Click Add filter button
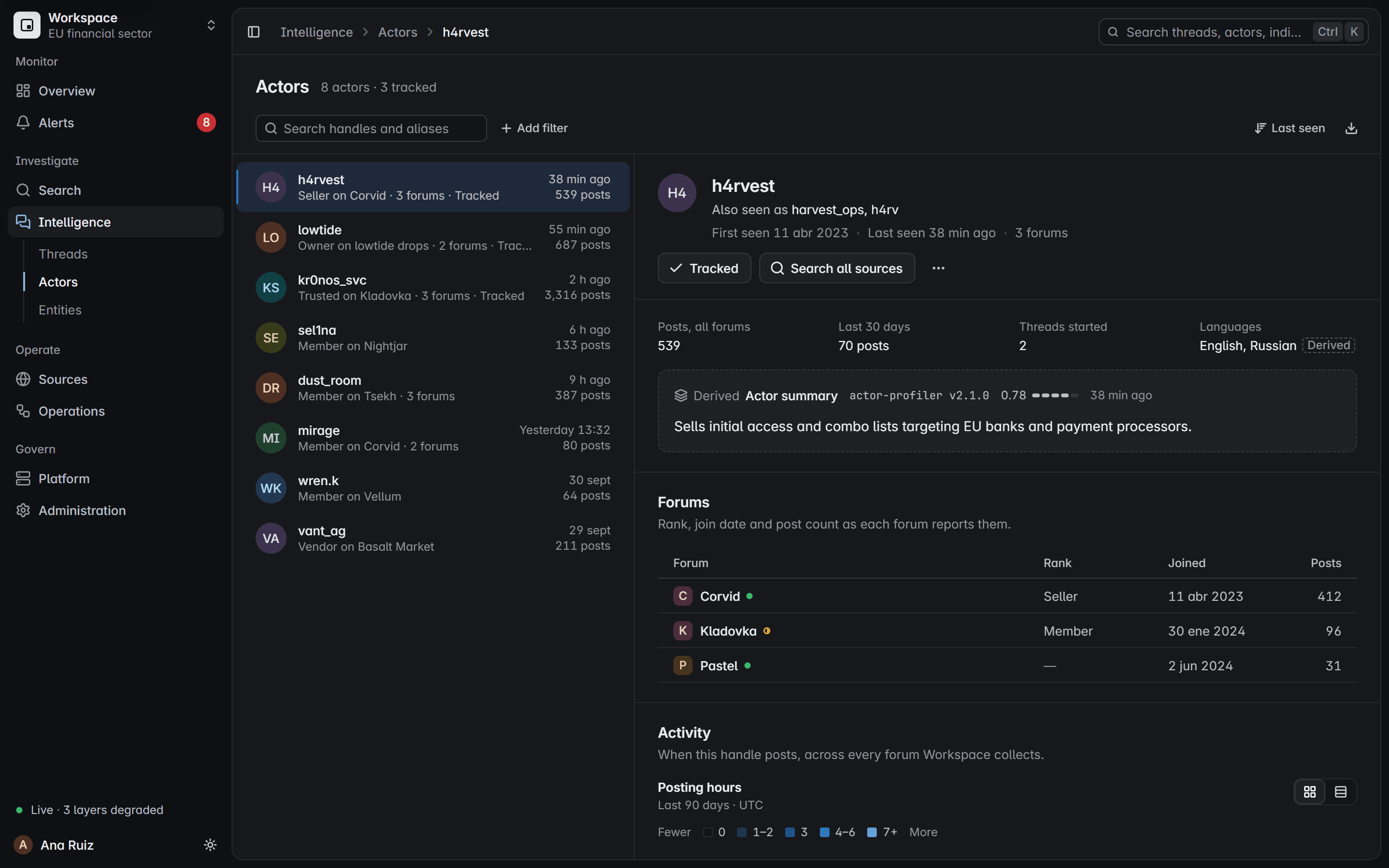Screen dimensions: 1389x868 pyautogui.click(x=534, y=128)
